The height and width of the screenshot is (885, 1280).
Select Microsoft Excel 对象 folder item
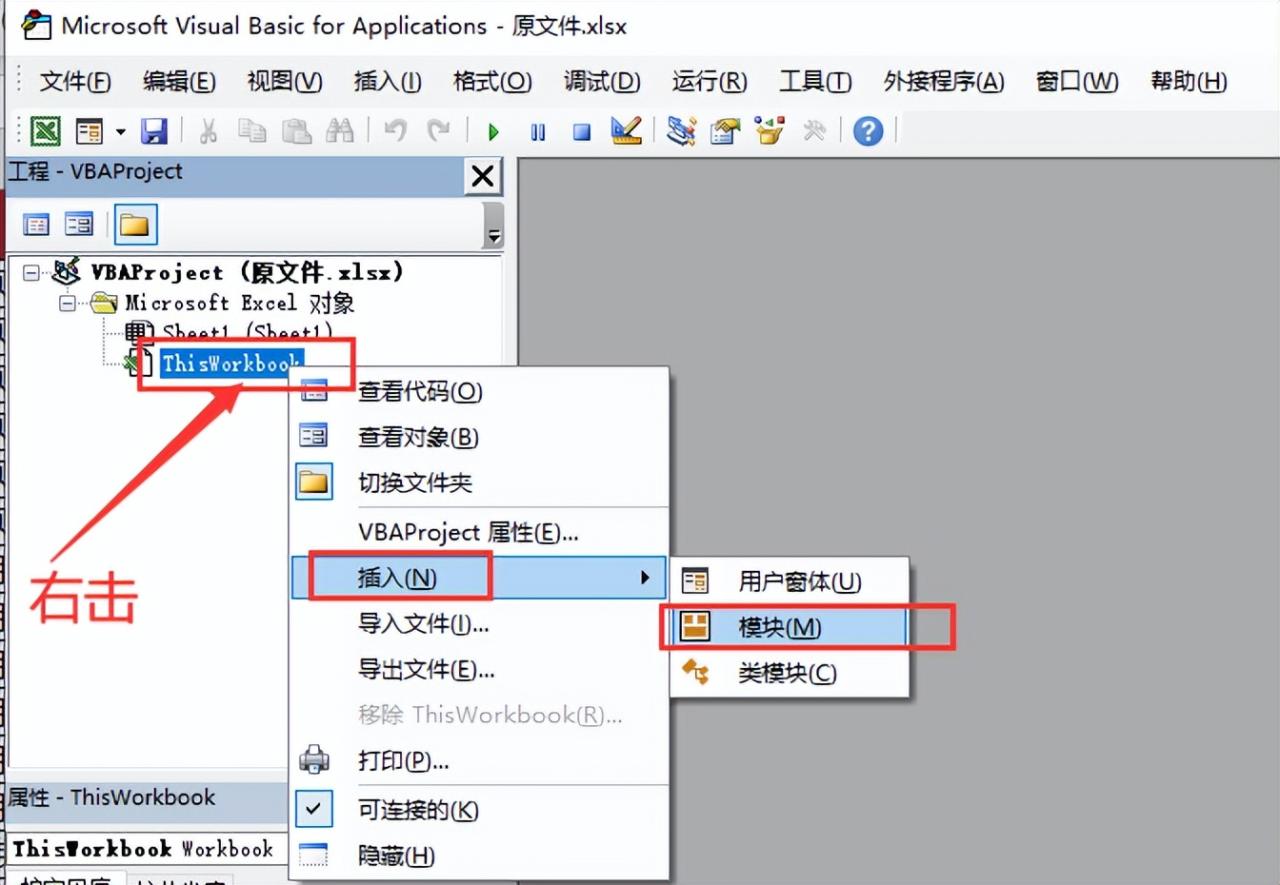pos(239,302)
